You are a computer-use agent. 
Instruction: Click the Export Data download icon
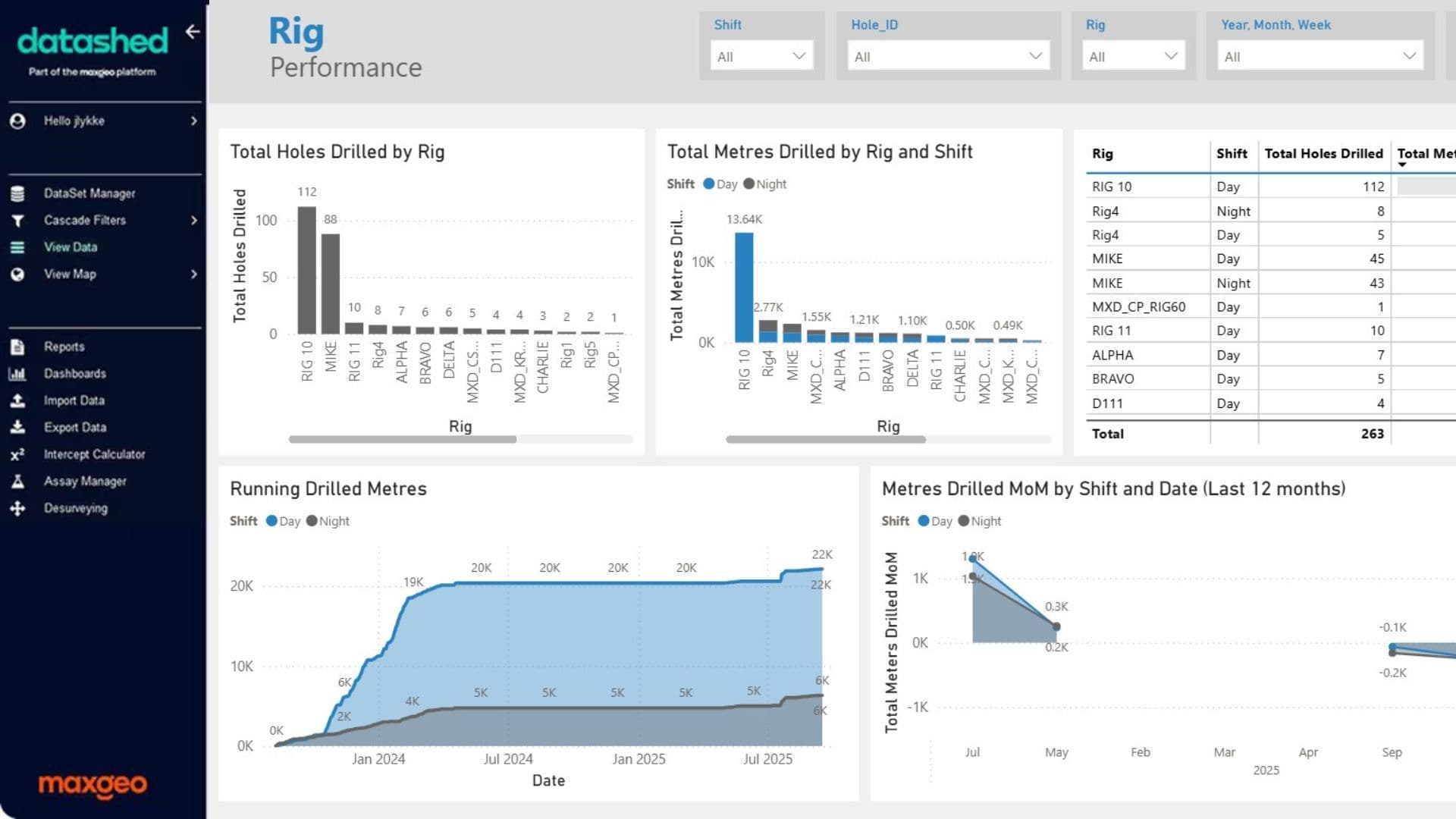pyautogui.click(x=17, y=428)
